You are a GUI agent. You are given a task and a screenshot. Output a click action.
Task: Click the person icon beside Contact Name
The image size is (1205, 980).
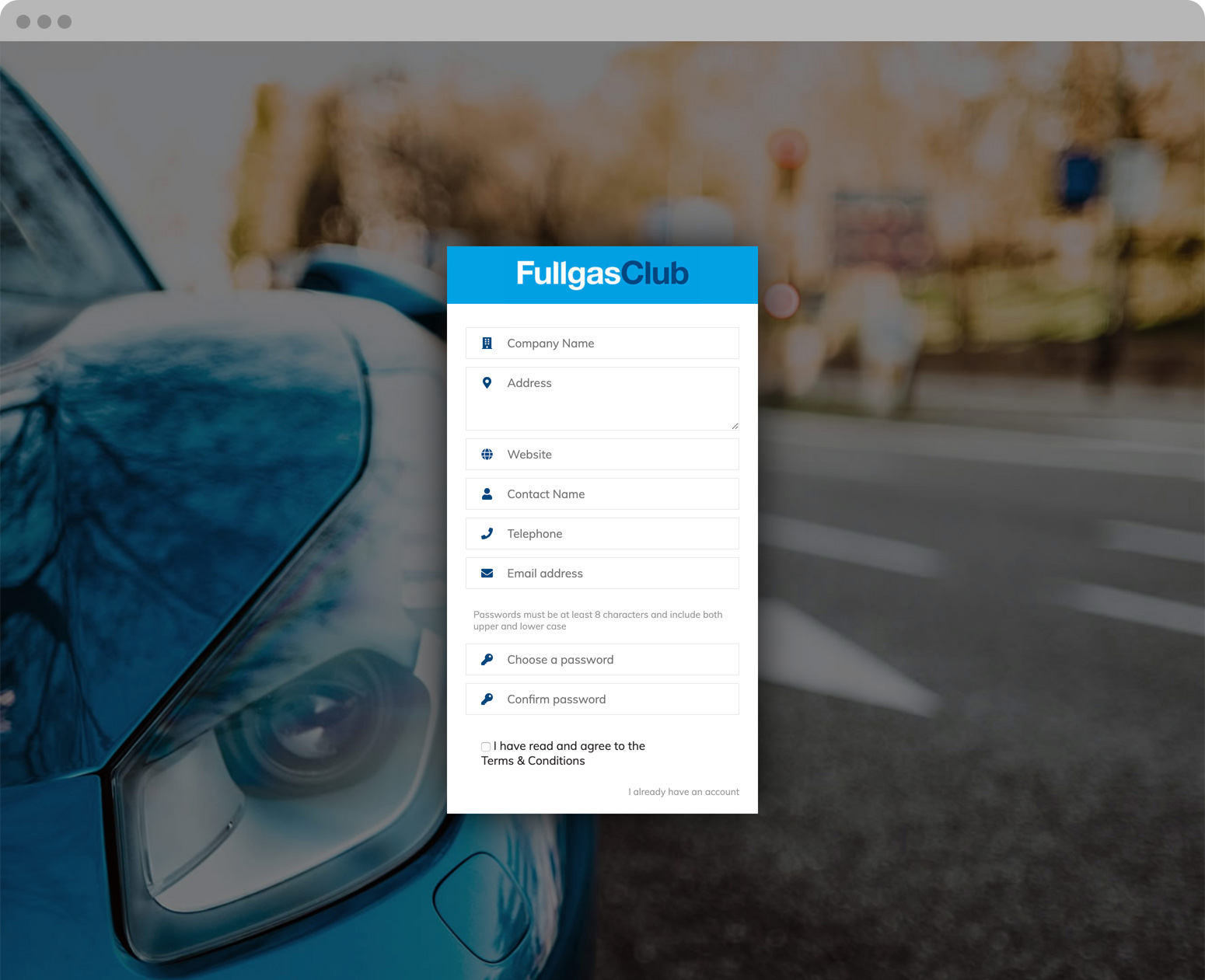(x=487, y=493)
